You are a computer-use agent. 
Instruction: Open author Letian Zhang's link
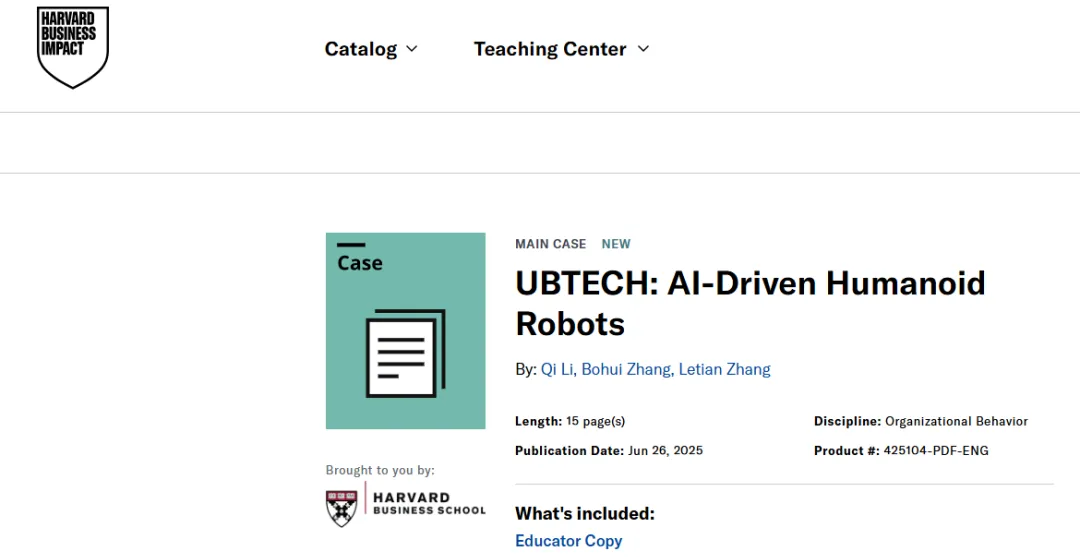tap(724, 369)
